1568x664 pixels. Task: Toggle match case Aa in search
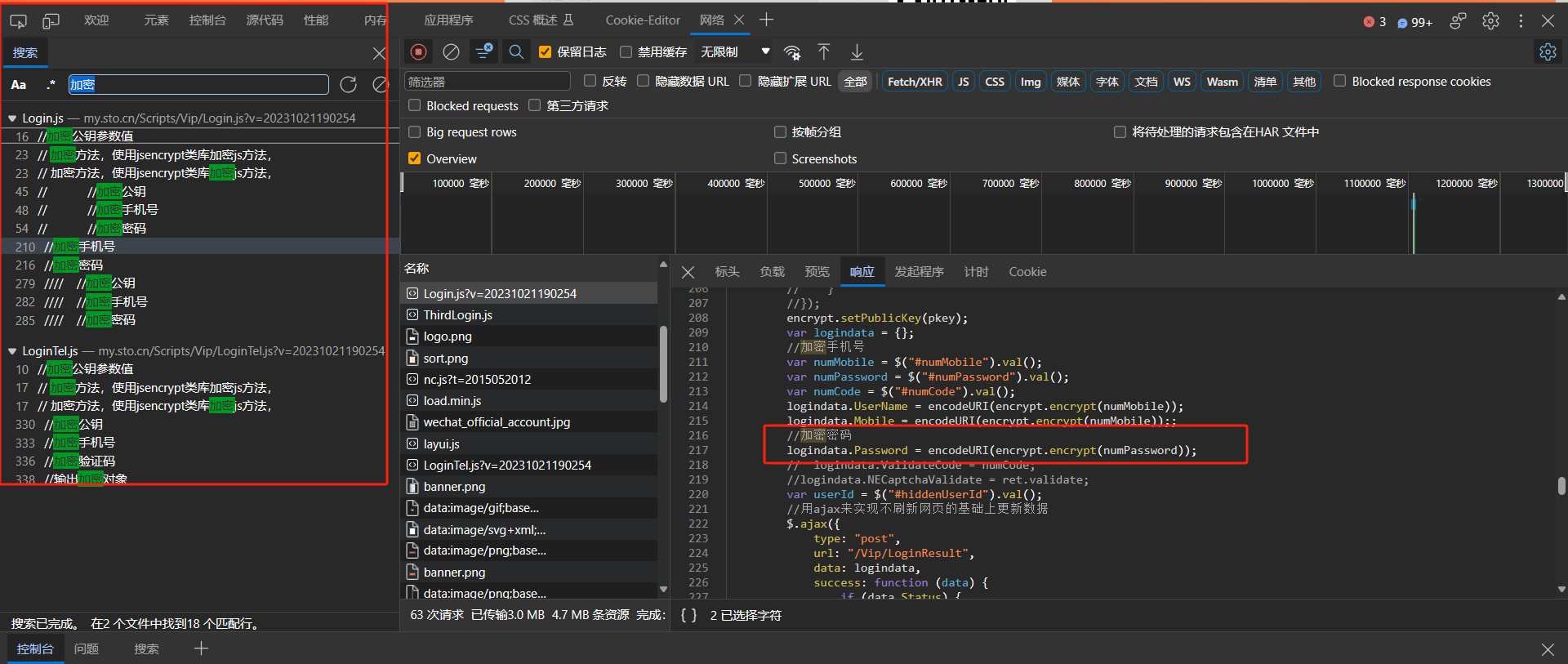coord(18,84)
